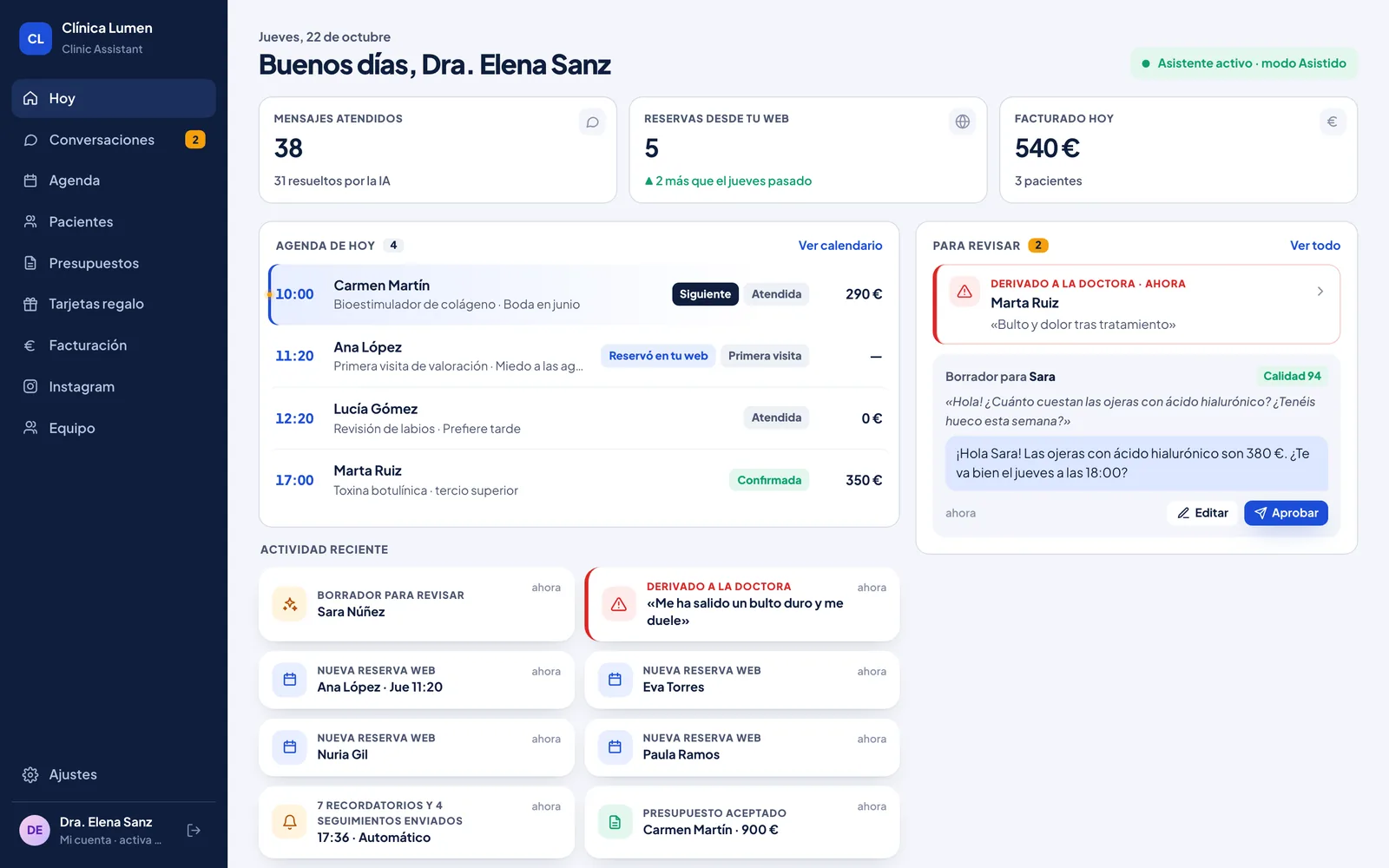Click the bell icon on recordatorios activity
1389x868 pixels.
point(290,822)
